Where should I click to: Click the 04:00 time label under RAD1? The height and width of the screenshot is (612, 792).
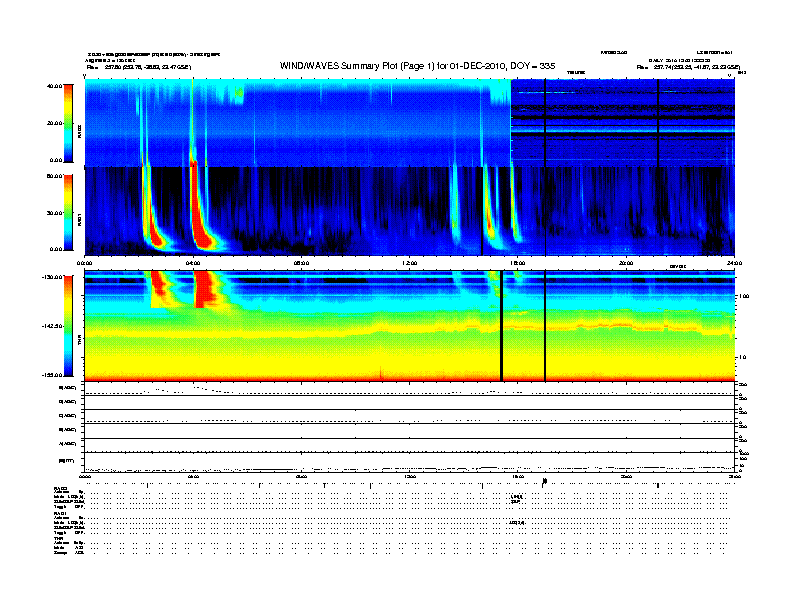click(x=193, y=263)
